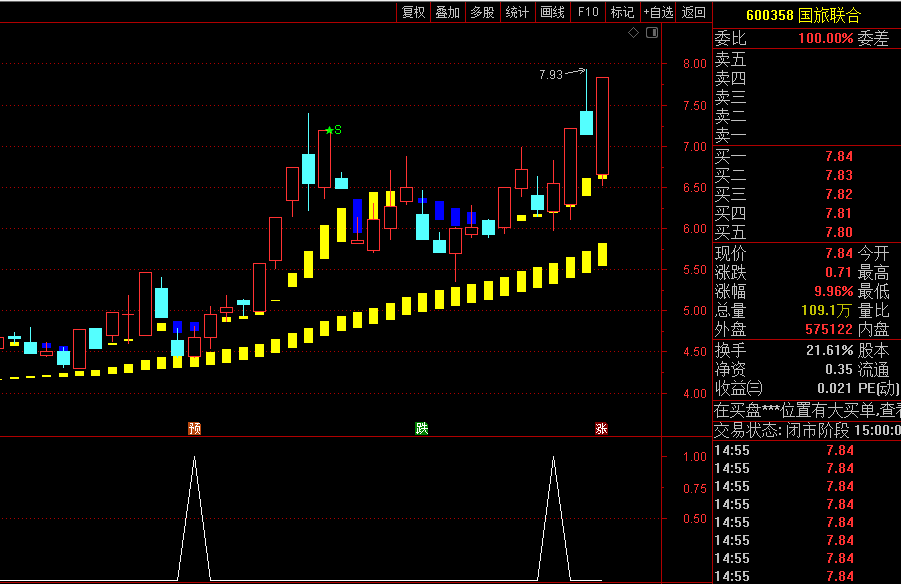This screenshot has width=901, height=584.
Task: Toggle the side panel layout icon
Action: tap(652, 33)
